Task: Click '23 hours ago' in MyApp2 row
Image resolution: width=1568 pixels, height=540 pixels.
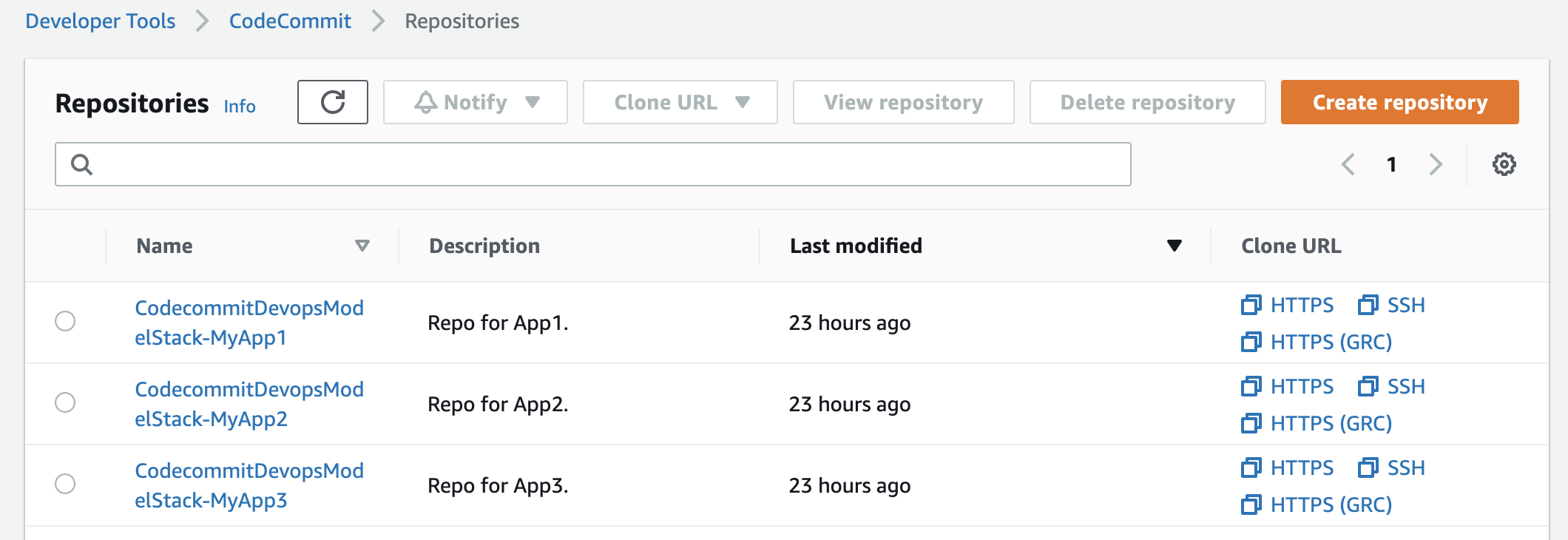Action: pyautogui.click(x=850, y=405)
